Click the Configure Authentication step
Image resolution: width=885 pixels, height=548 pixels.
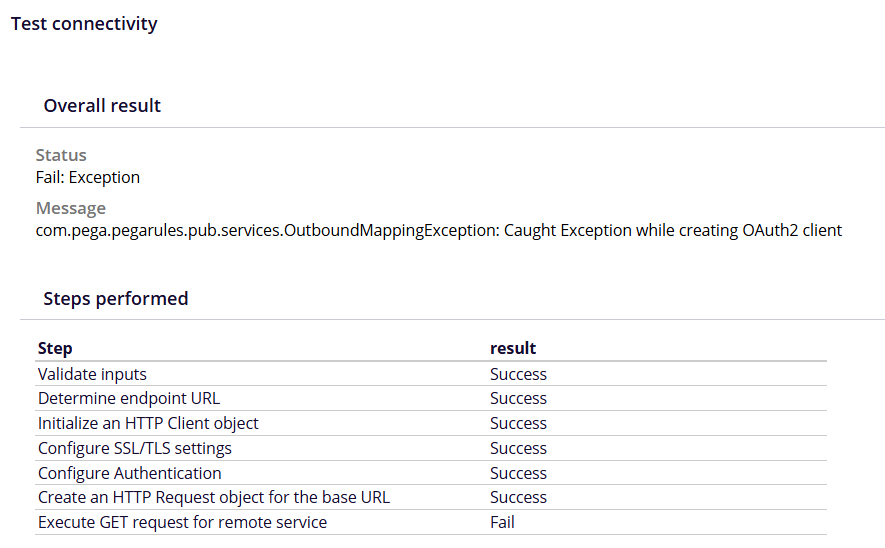130,474
